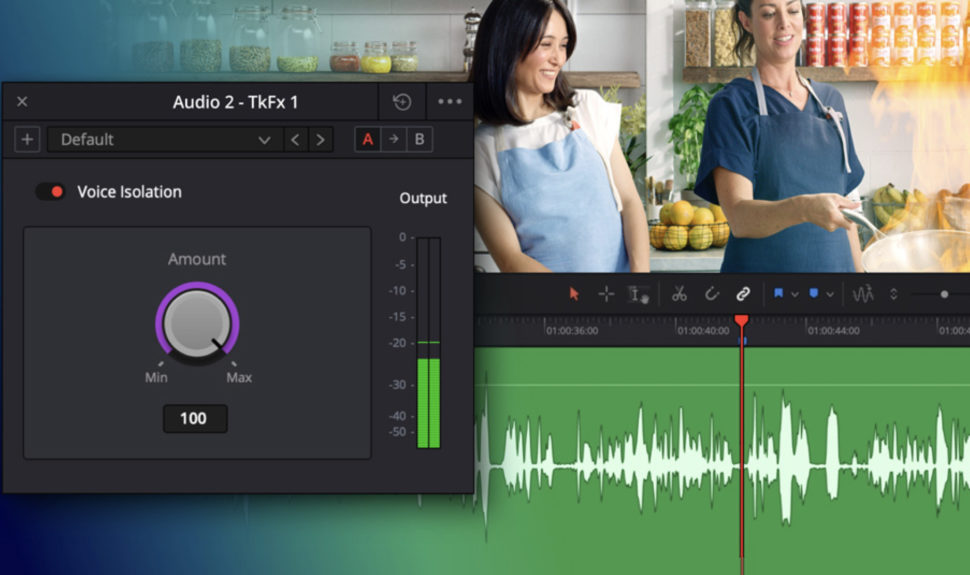Toggle the snapping magnet icon
The width and height of the screenshot is (970, 575).
coord(711,294)
